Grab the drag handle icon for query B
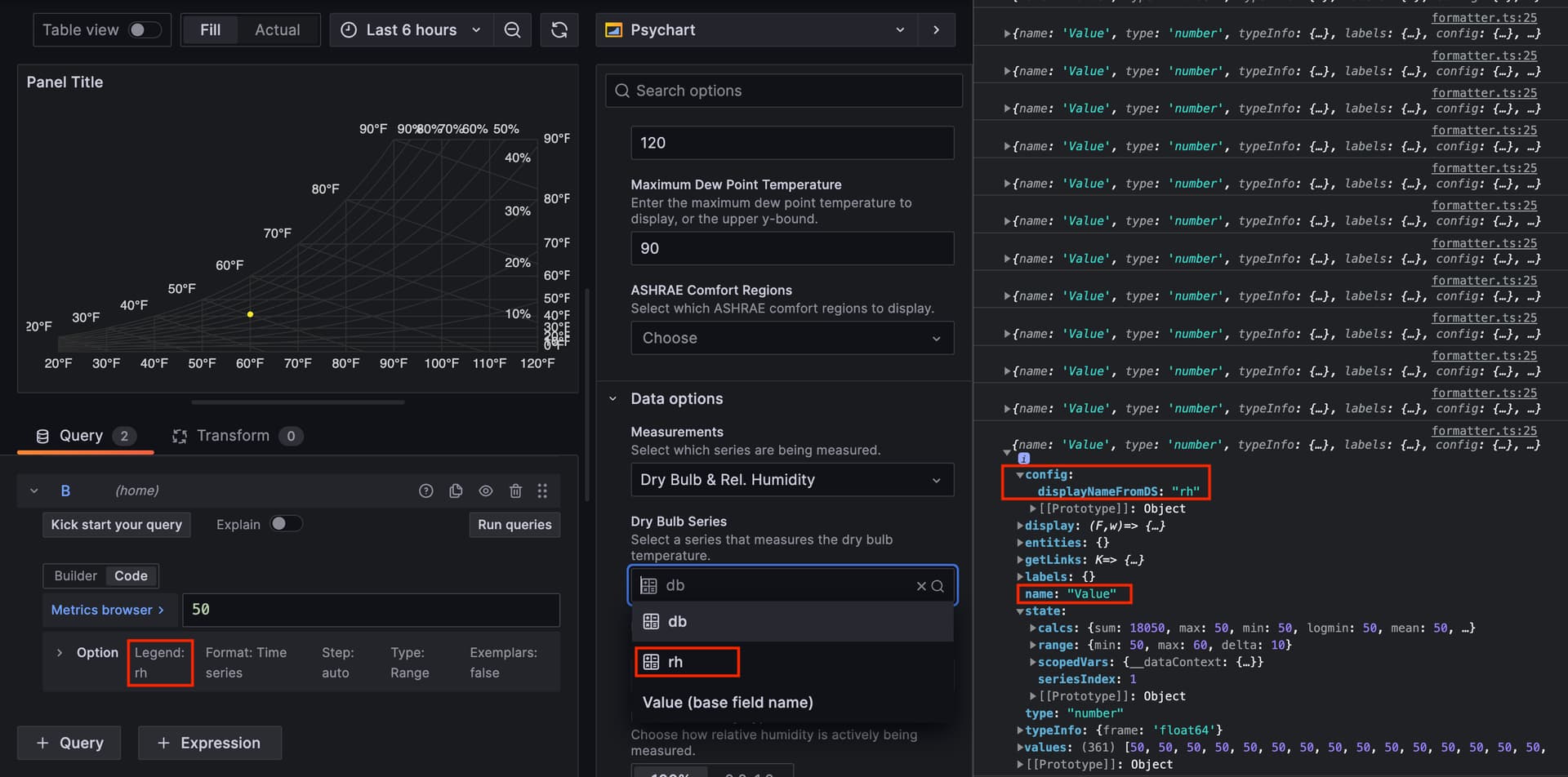1568x777 pixels. (x=542, y=491)
